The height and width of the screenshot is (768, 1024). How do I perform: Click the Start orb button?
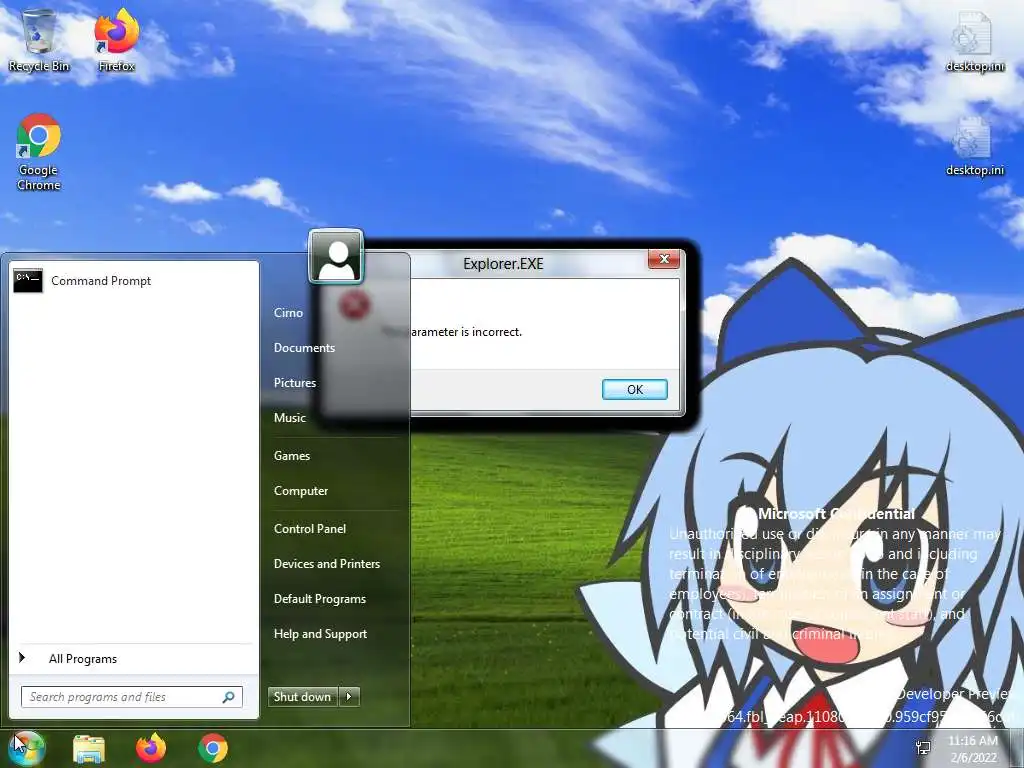point(25,748)
